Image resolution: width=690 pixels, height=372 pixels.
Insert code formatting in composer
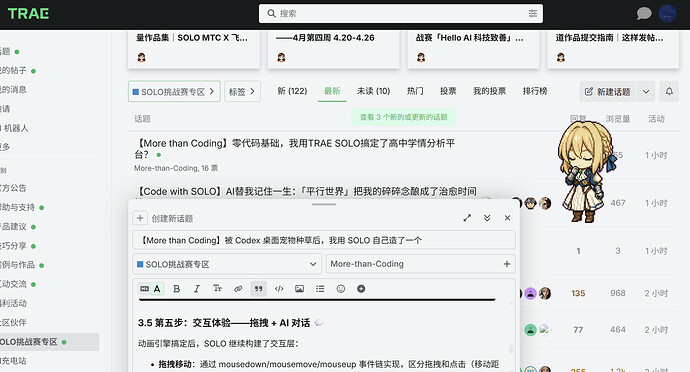point(279,289)
